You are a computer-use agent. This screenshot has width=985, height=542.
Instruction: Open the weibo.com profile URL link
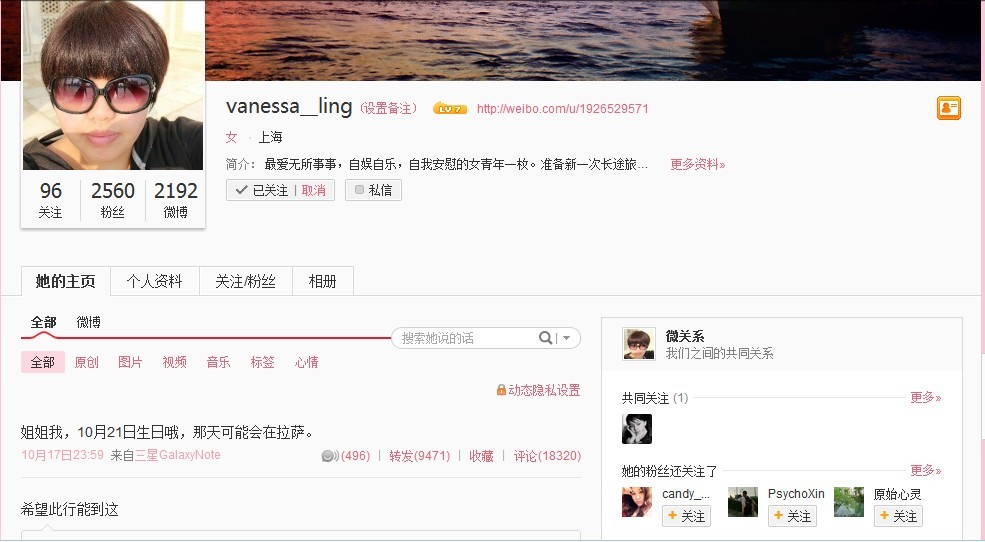pyautogui.click(x=562, y=109)
